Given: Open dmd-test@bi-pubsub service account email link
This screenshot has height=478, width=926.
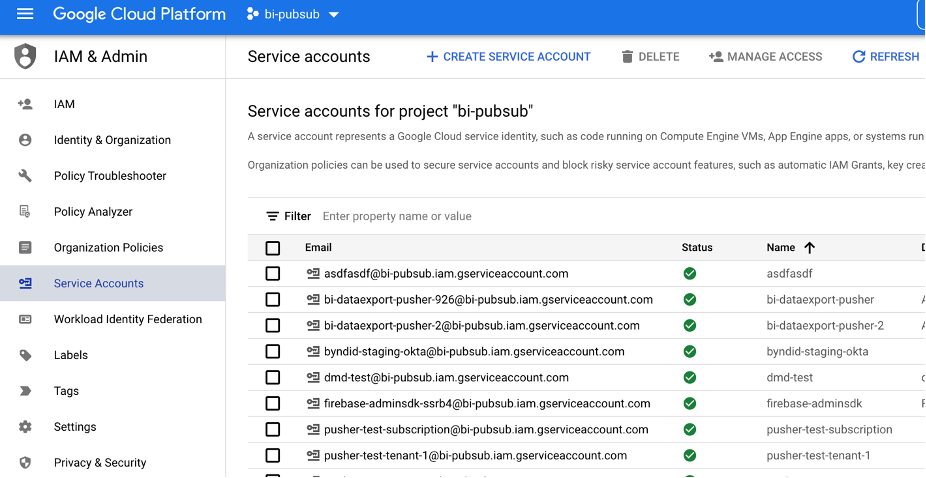Looking at the screenshot, I should [446, 378].
